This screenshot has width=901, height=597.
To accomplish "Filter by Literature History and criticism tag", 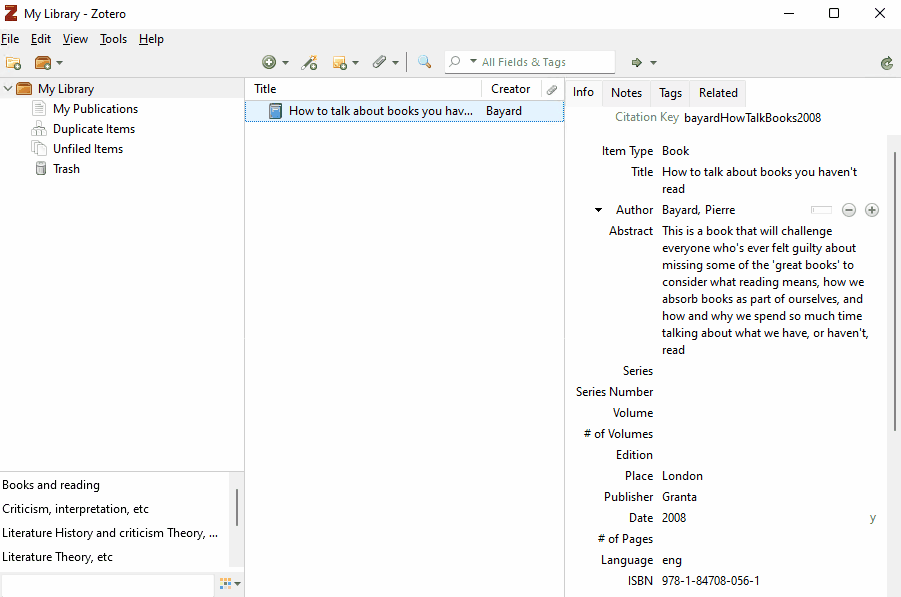I will 110,533.
